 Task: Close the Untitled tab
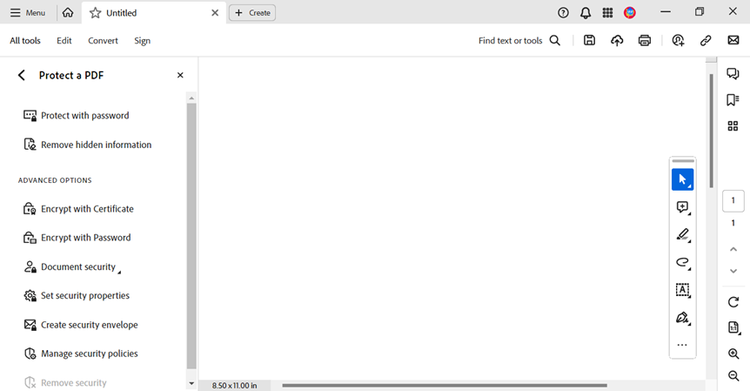[x=215, y=13]
